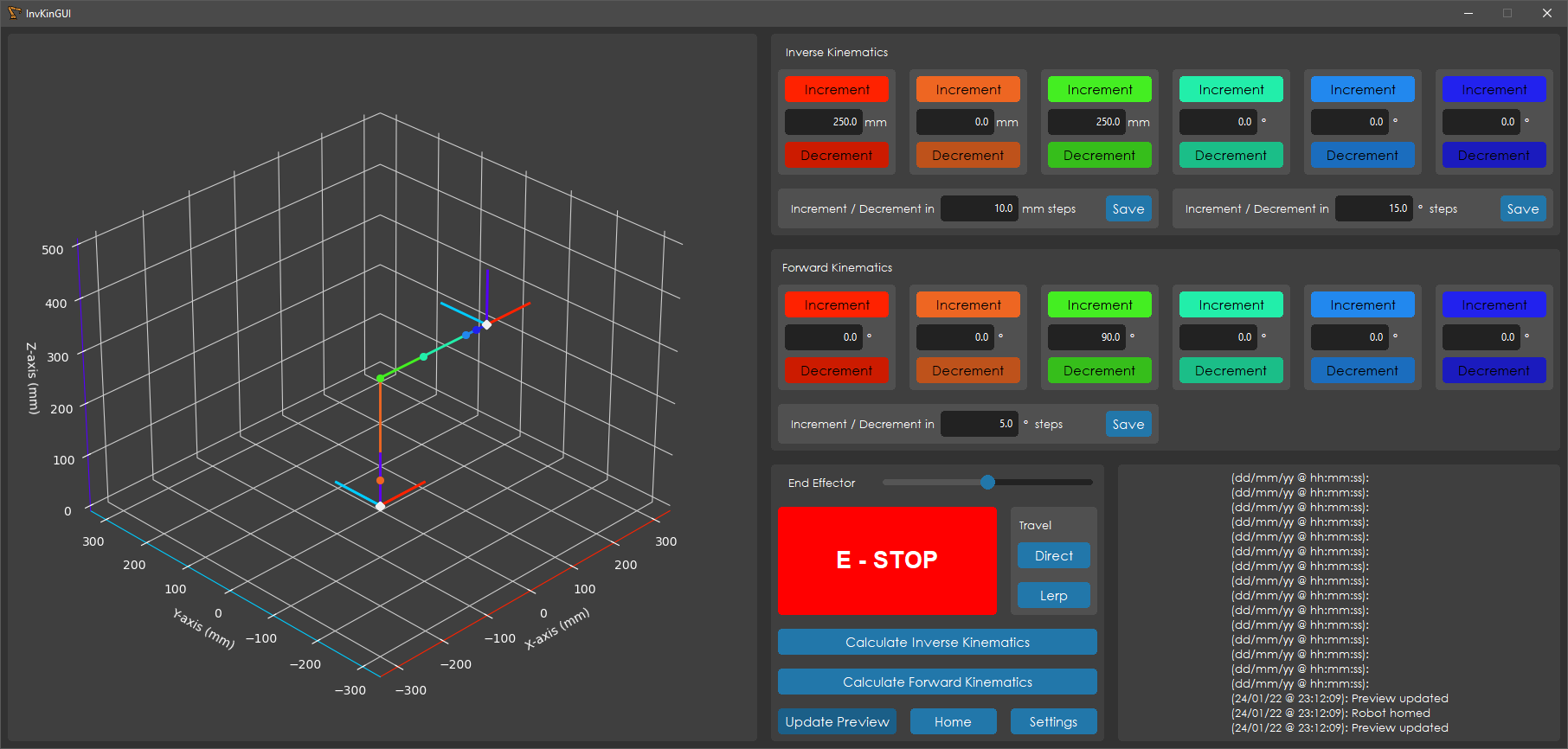Click the light blue Decrement button in Forward Kinematics

click(x=1362, y=371)
